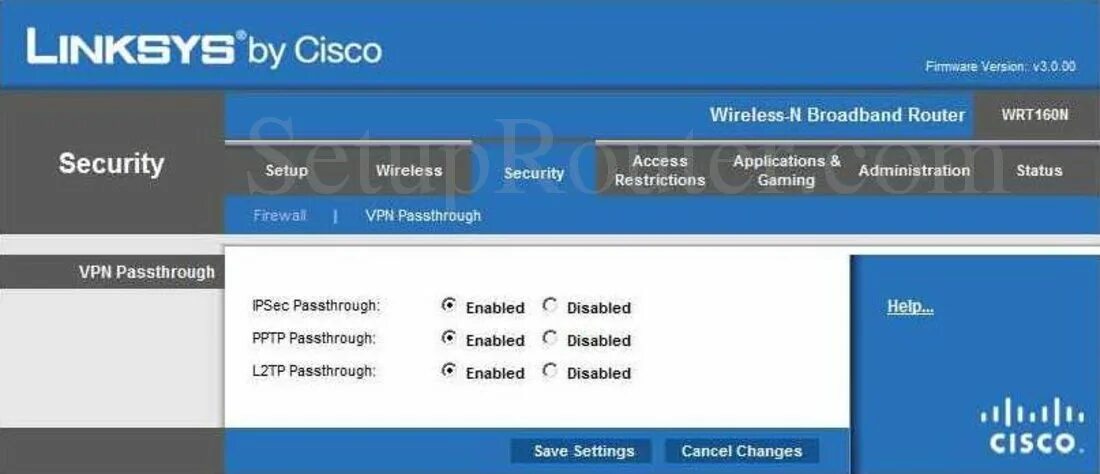View the Status tab
Screen dimensions: 1100x474
click(1039, 170)
